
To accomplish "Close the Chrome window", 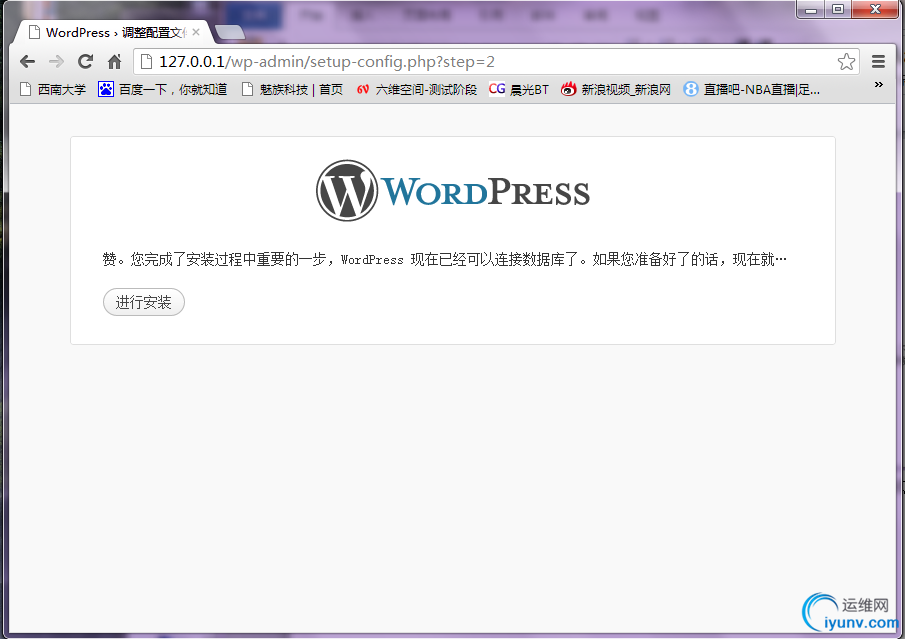I will (x=875, y=10).
